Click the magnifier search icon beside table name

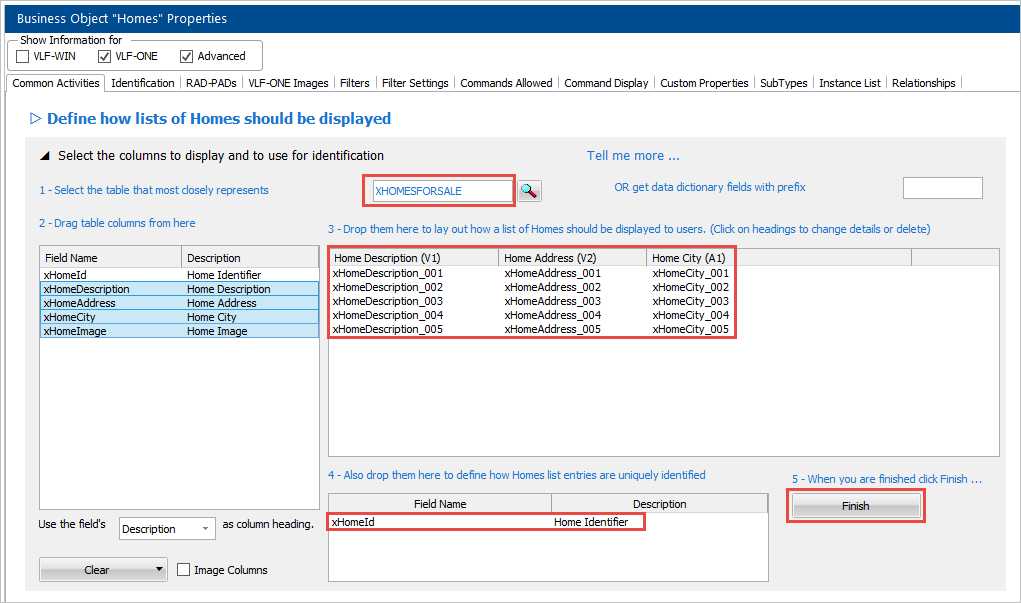coord(529,190)
